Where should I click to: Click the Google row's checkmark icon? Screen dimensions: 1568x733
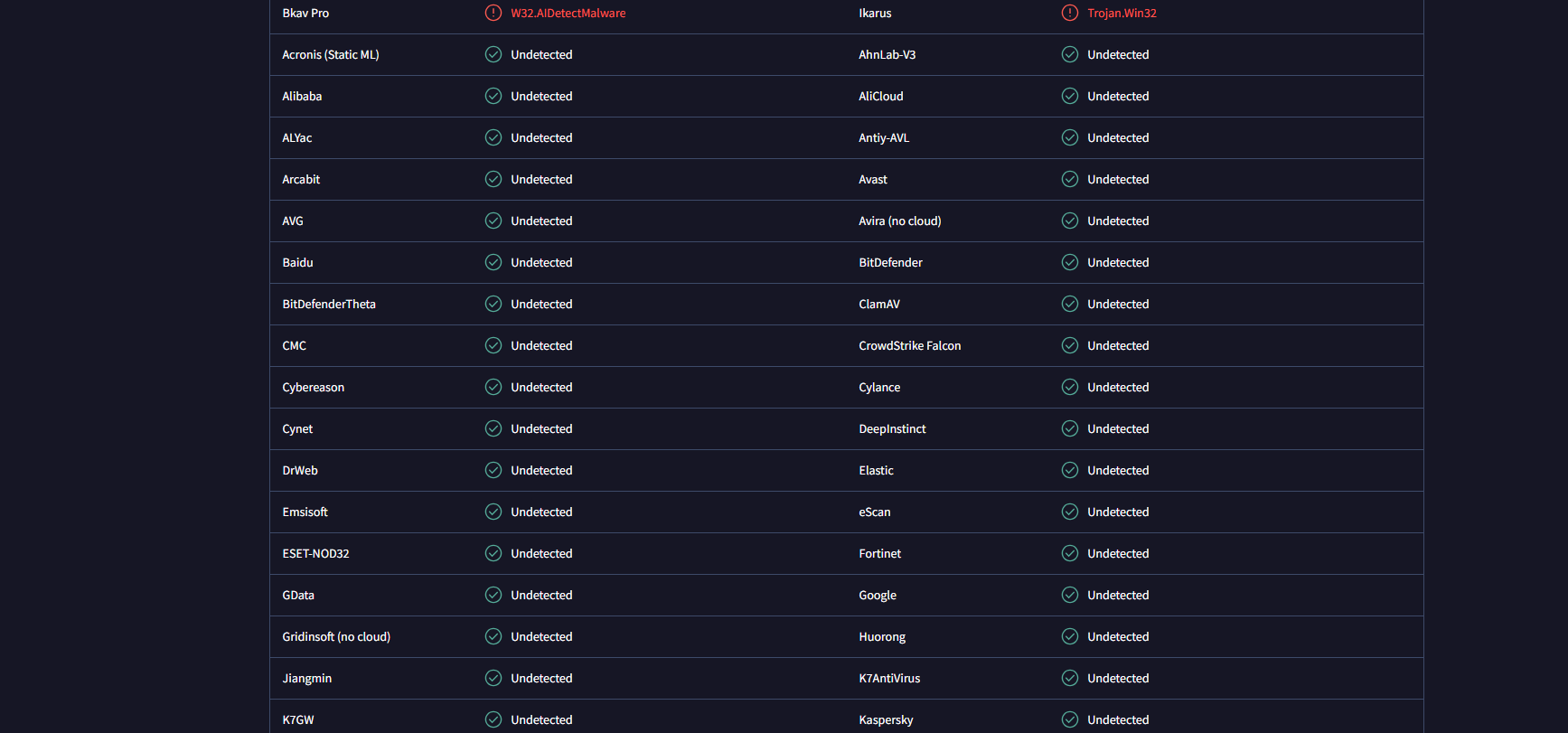pyautogui.click(x=1070, y=596)
